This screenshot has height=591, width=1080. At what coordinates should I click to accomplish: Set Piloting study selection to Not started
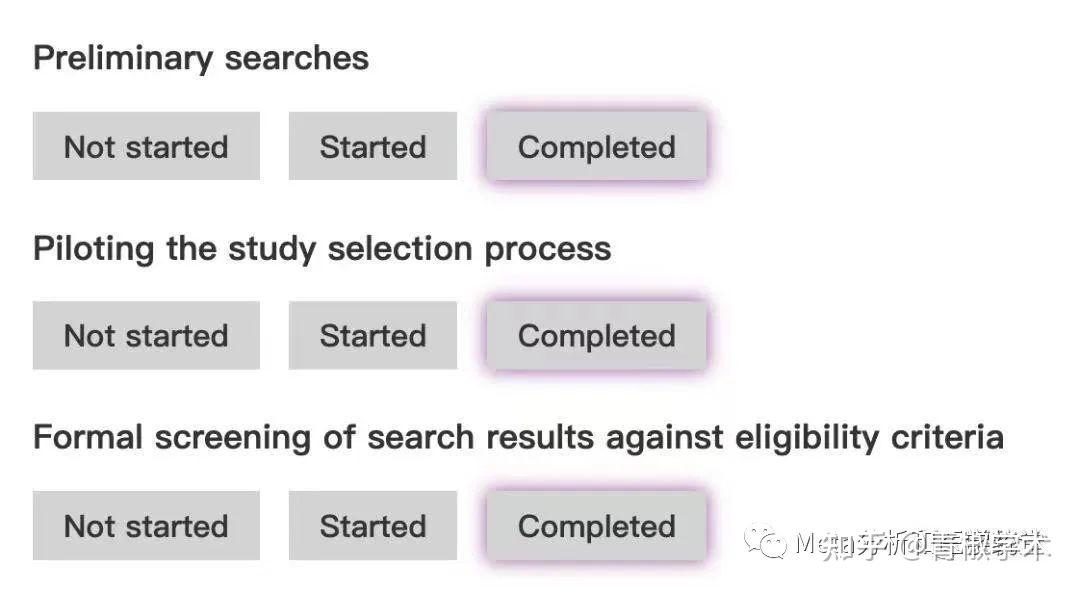pos(146,335)
